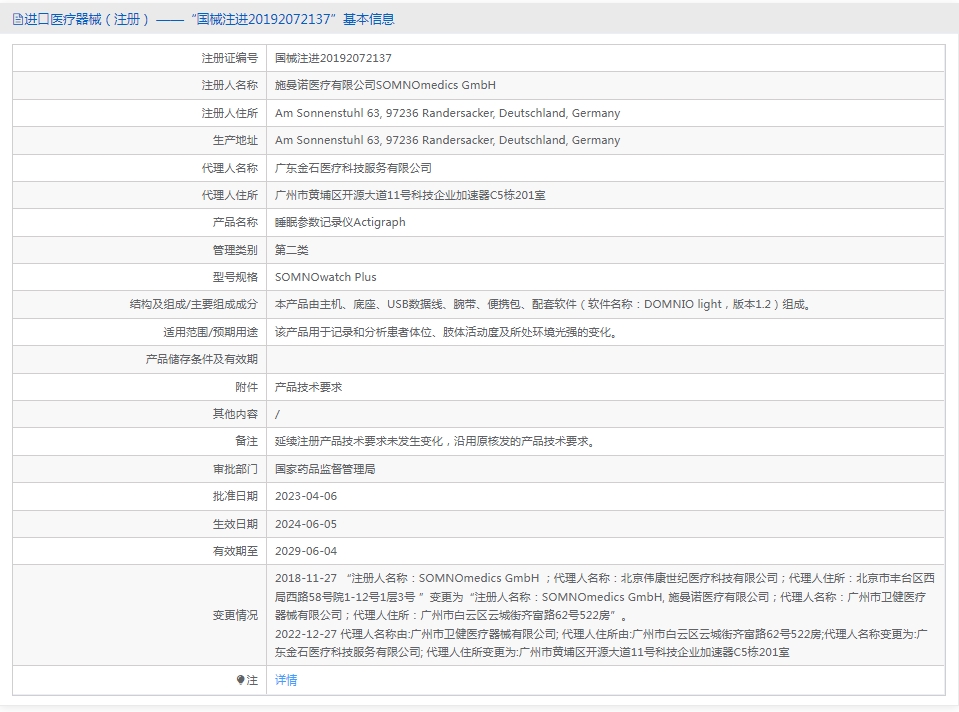Click the document icon in the page header
The width and height of the screenshot is (959, 712).
click(17, 19)
